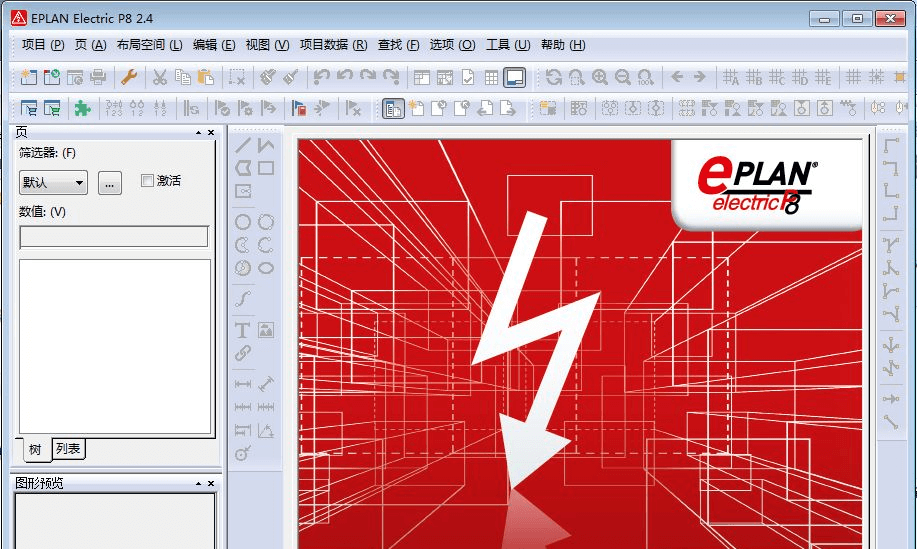Select the Circle drawing tool
This screenshot has height=549, width=917.
(x=243, y=222)
